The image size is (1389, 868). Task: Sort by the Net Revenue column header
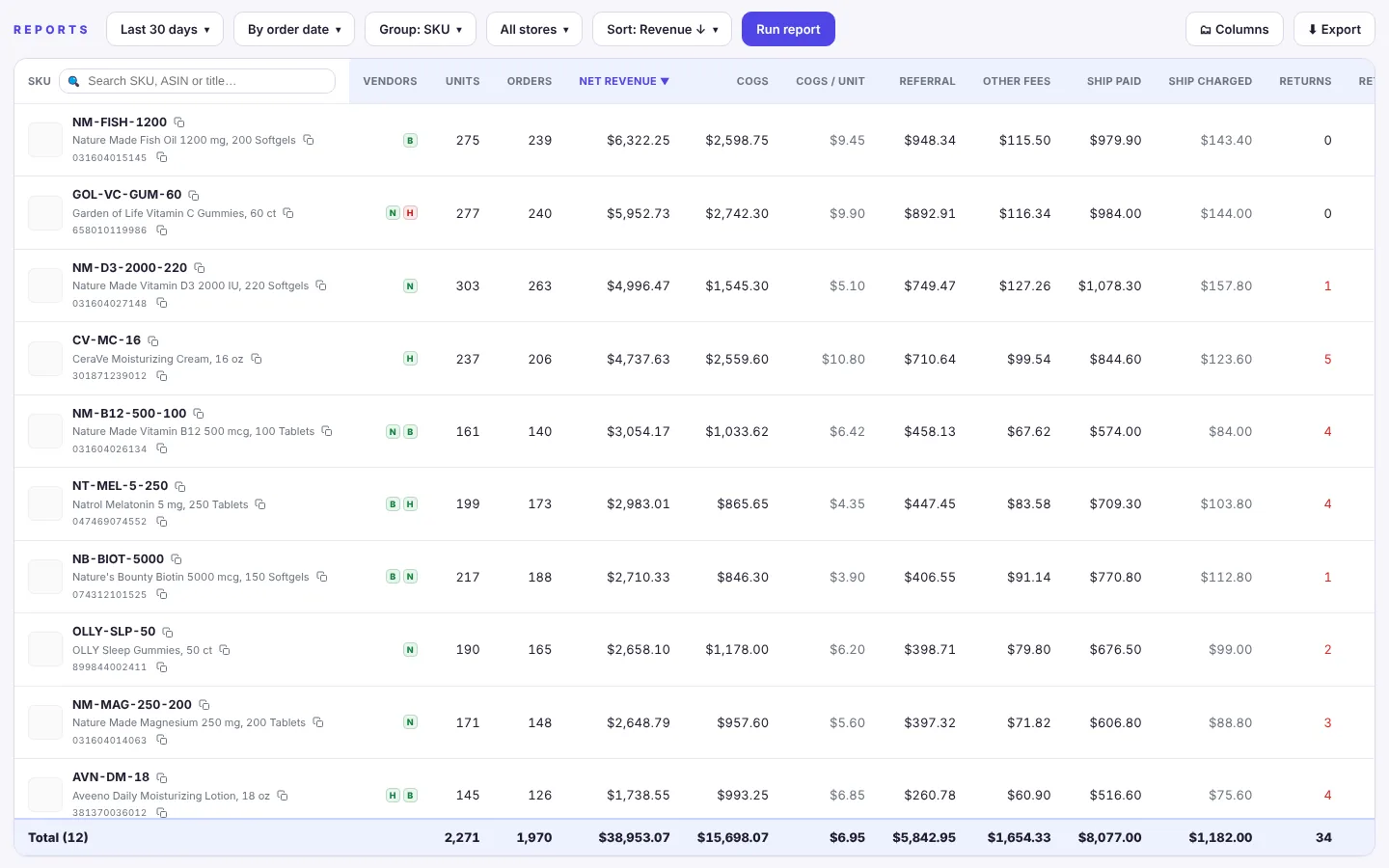tap(624, 81)
